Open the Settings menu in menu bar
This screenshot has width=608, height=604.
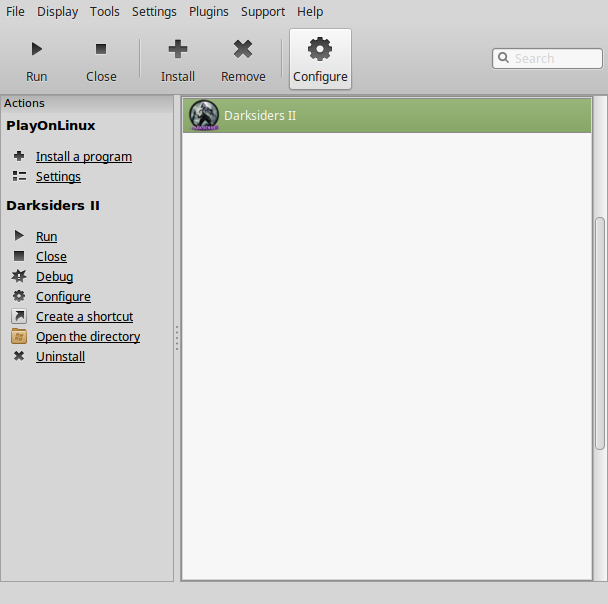pyautogui.click(x=154, y=12)
